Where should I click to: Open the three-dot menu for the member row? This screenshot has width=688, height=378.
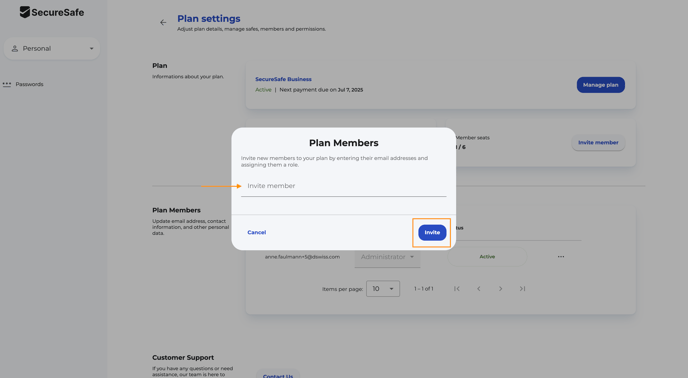pos(561,257)
